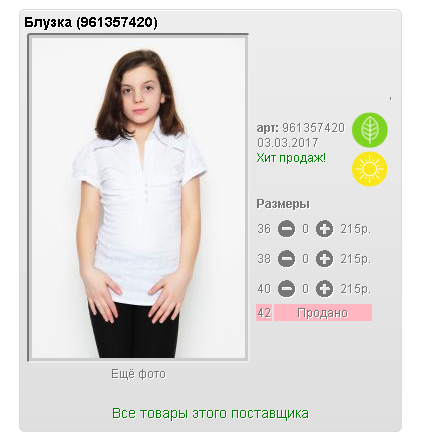
Task: Click the size 42 label
Action: click(264, 313)
